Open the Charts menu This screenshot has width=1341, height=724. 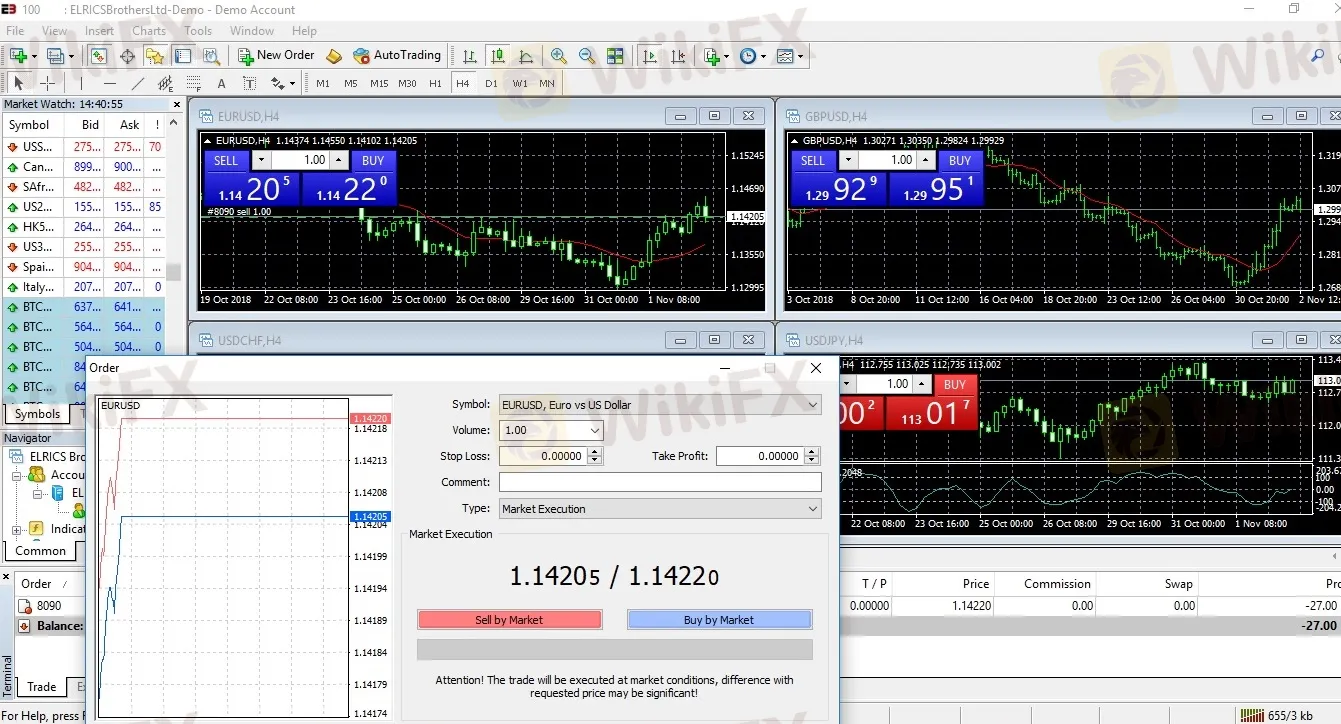tap(149, 31)
